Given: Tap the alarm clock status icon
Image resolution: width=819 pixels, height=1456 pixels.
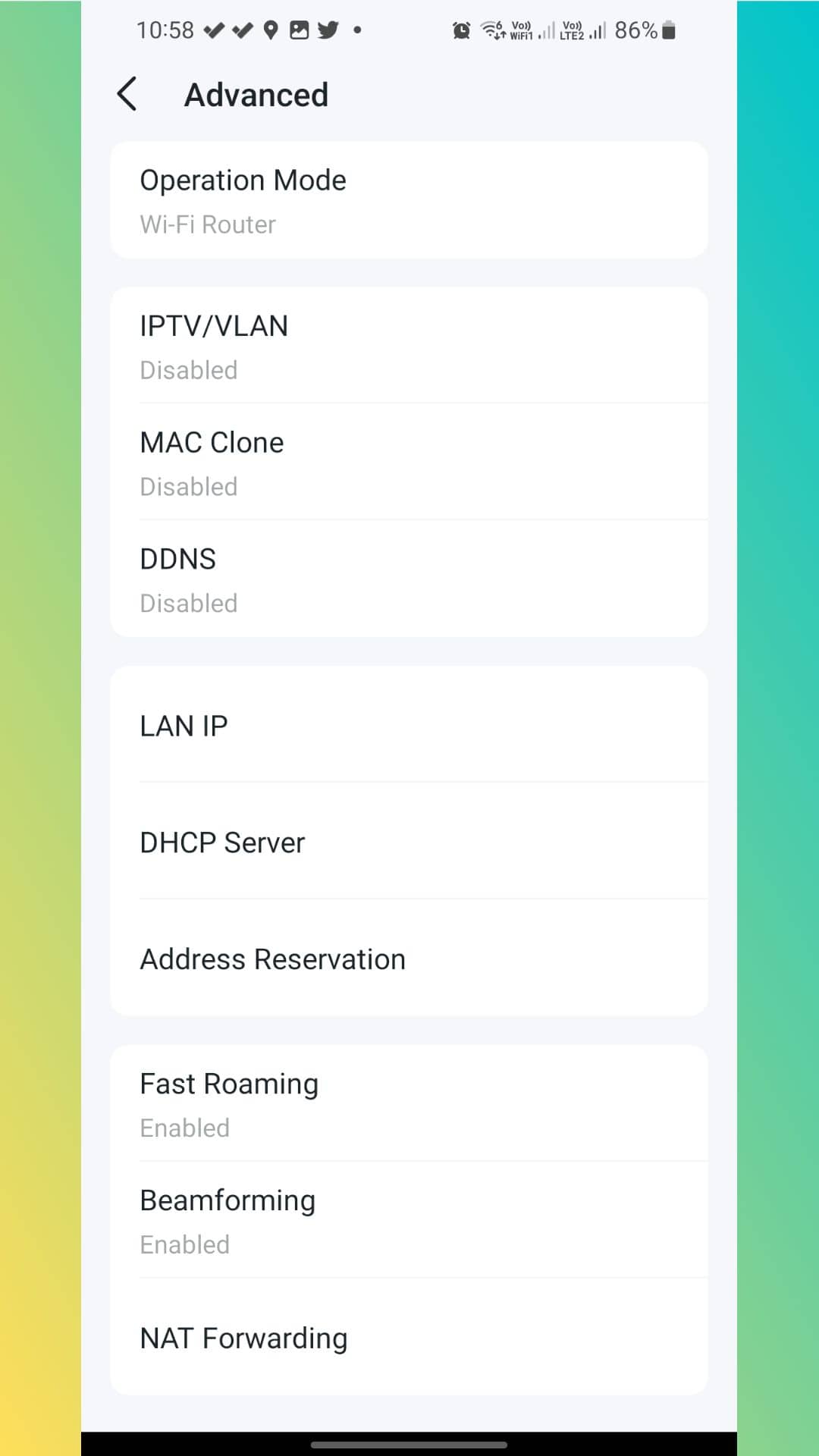Looking at the screenshot, I should 461,30.
